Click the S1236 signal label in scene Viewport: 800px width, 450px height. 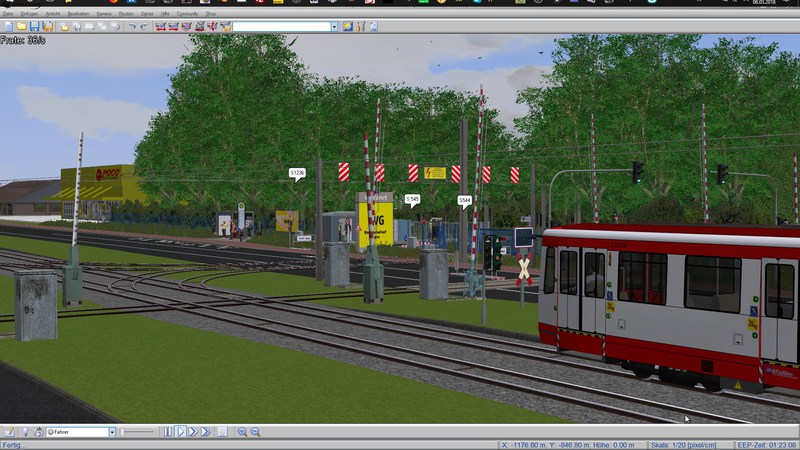[x=297, y=173]
